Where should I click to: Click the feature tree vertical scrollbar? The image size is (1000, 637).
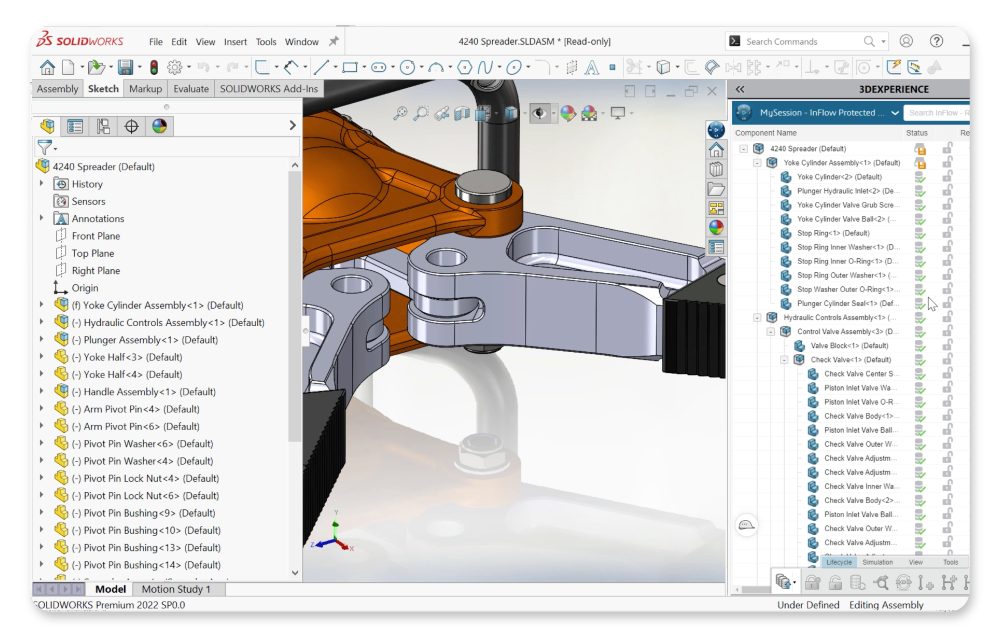295,306
